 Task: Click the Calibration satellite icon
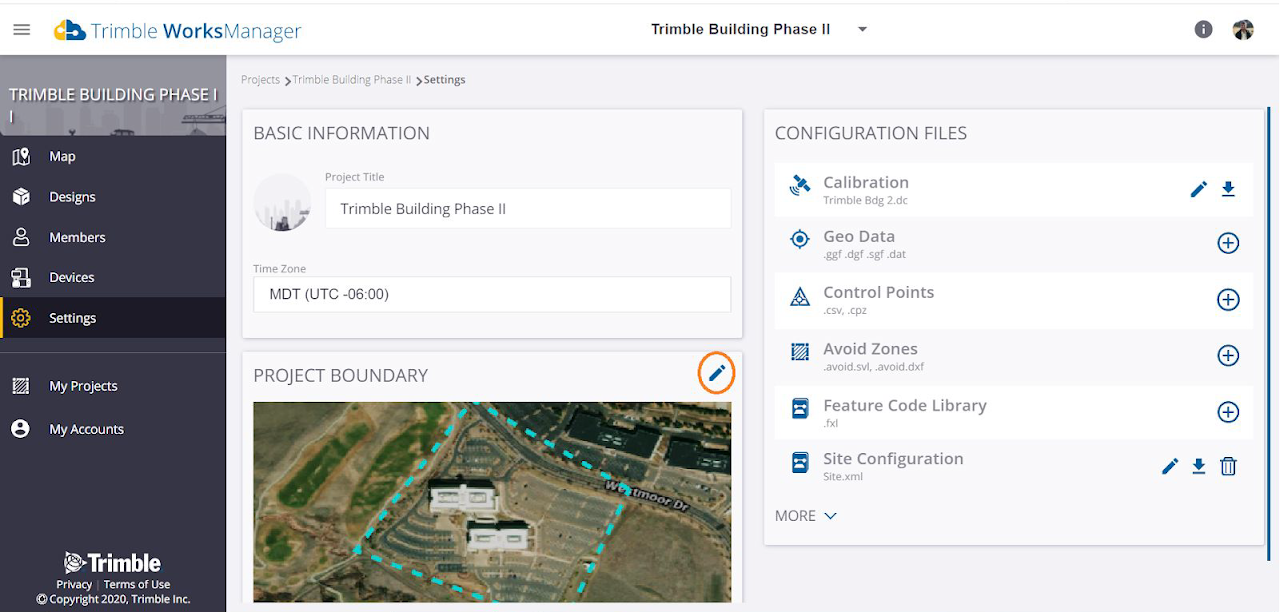pyautogui.click(x=800, y=185)
